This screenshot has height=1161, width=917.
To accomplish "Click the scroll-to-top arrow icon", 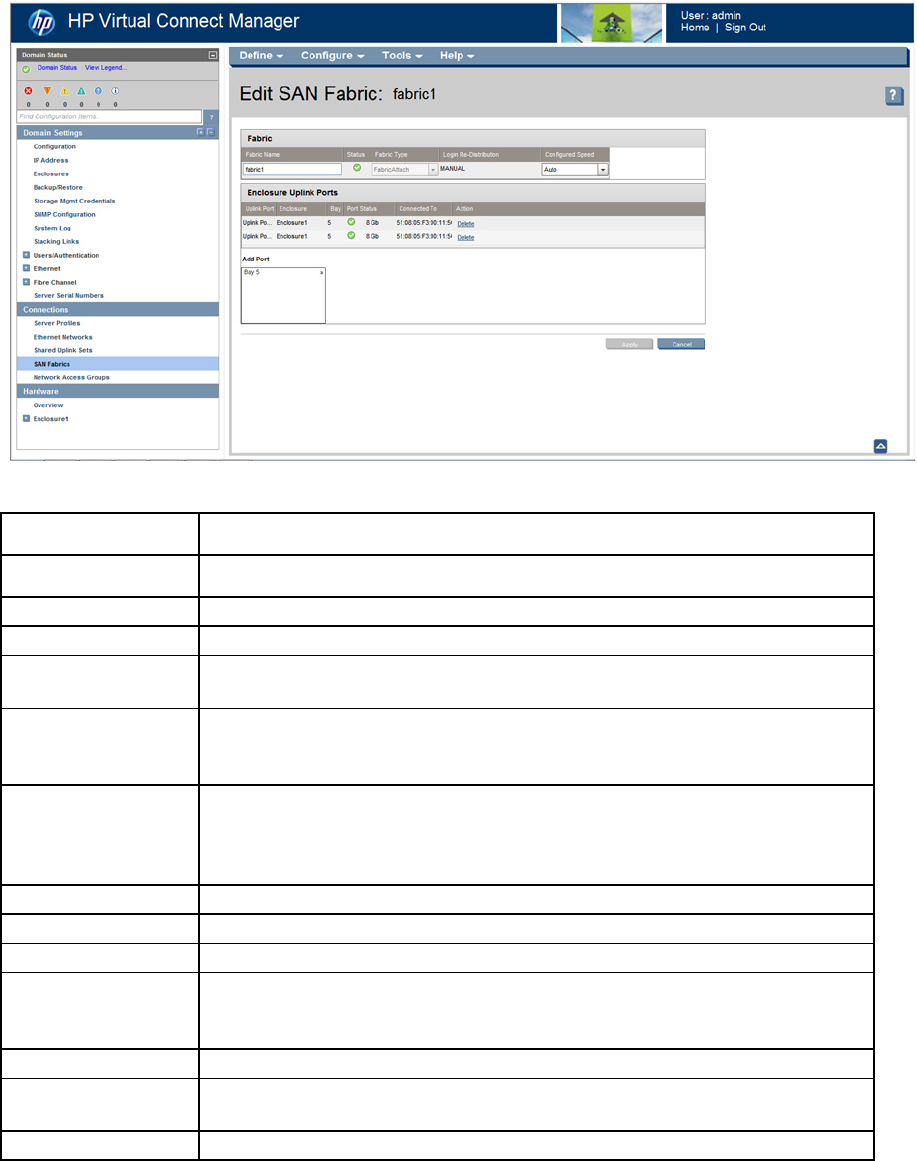I will [880, 446].
